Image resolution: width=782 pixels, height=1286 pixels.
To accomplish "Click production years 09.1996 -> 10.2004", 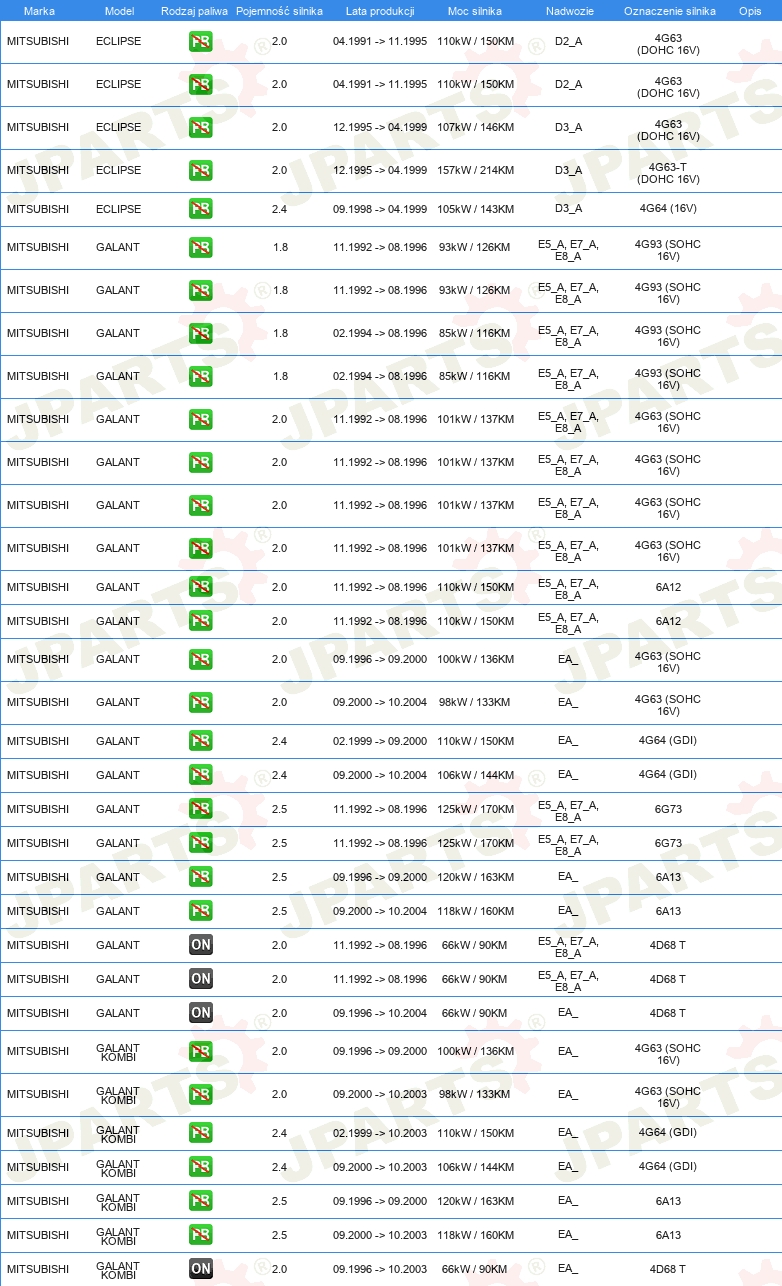I will 380,1013.
